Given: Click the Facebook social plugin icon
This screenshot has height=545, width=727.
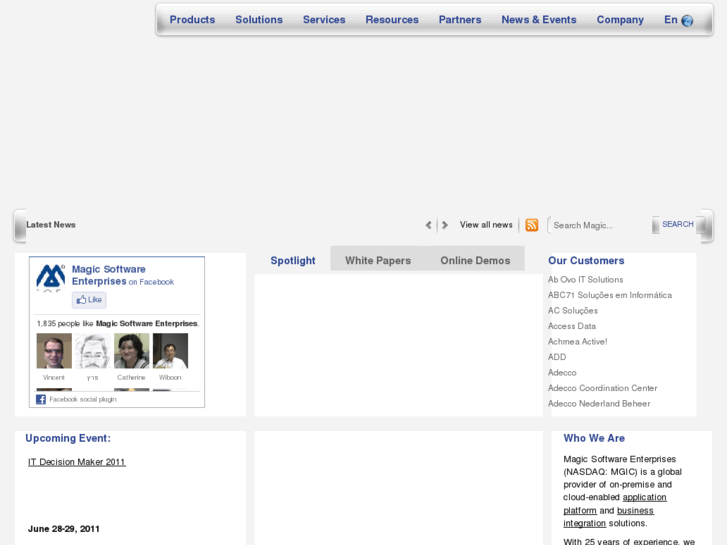Looking at the screenshot, I should point(41,399).
